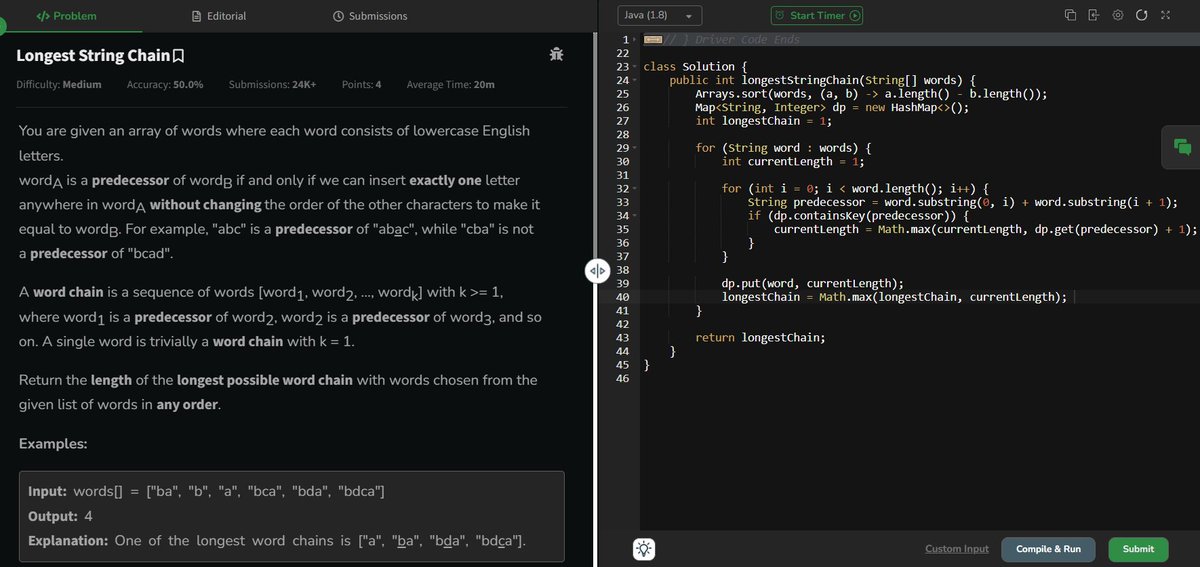Collapse the if block fold at line 34

pos(635,215)
